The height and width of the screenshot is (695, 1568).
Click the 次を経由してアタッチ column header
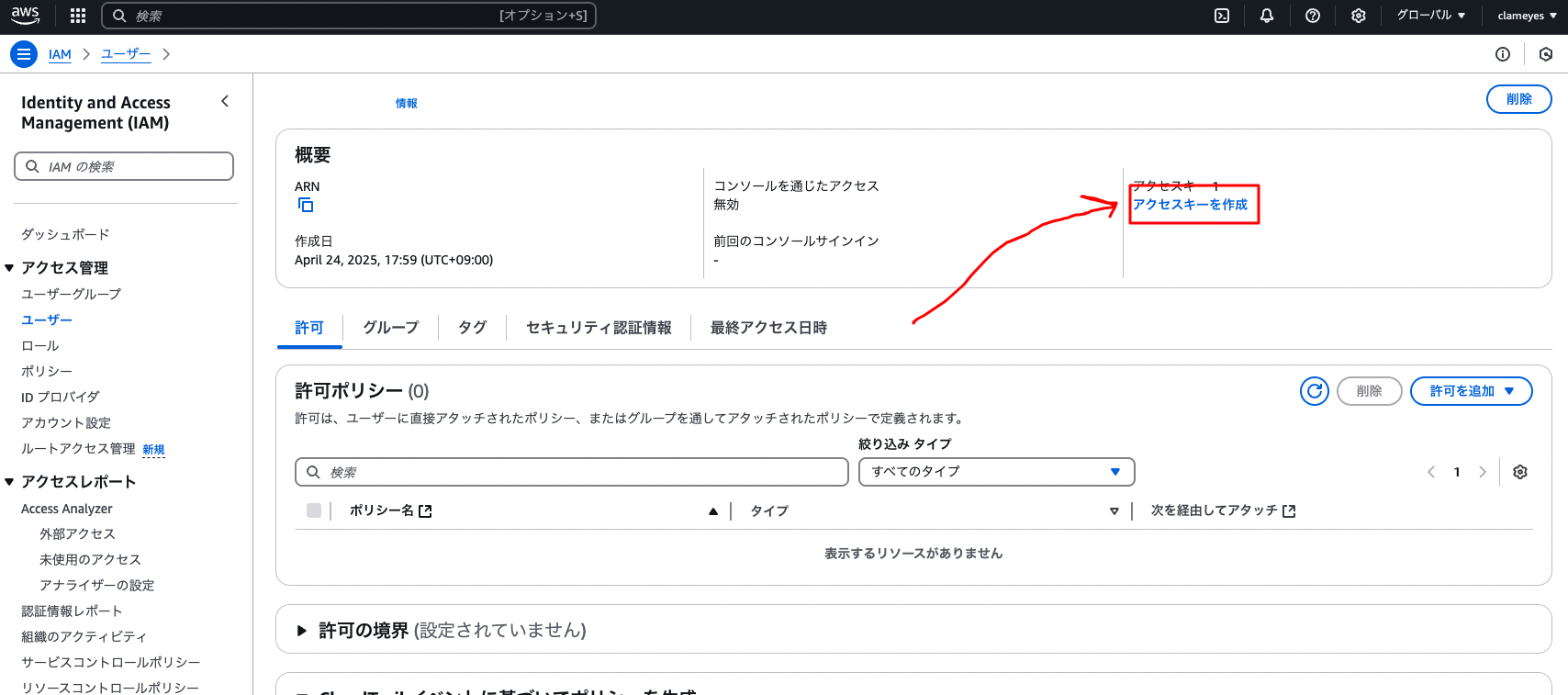click(x=1215, y=511)
